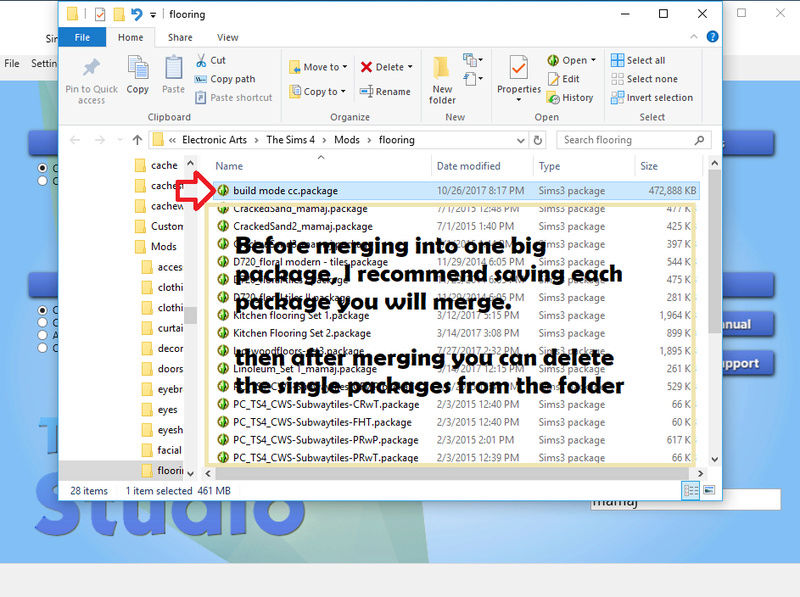Select the decor folder in navigation tree
800x597 pixels.
tap(162, 348)
